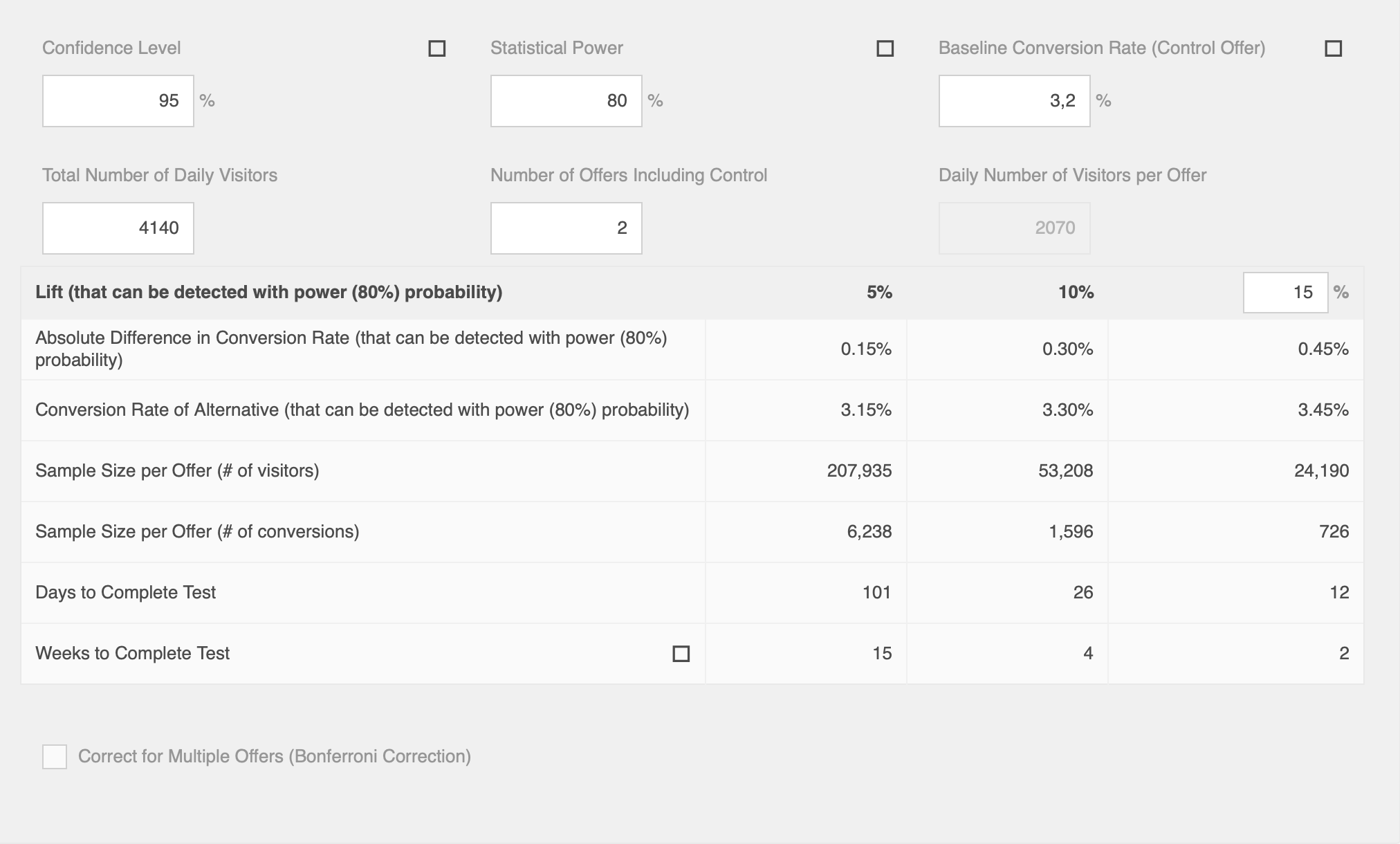Select the Statistical Power value field
Image resolution: width=1400 pixels, height=844 pixels.
point(567,101)
